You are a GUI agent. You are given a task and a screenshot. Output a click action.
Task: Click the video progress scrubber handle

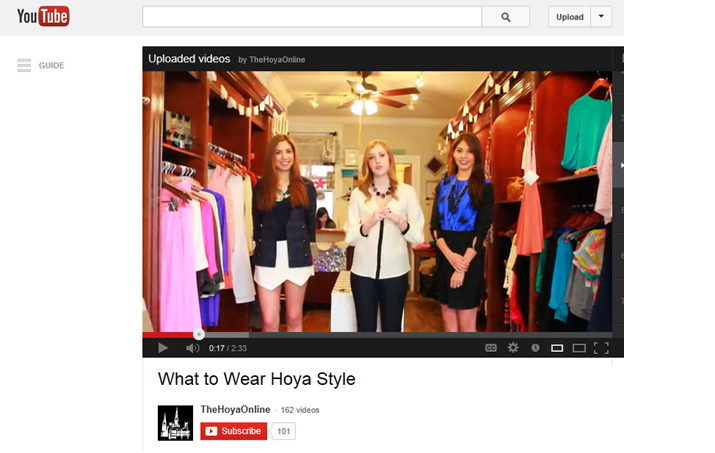tap(198, 334)
